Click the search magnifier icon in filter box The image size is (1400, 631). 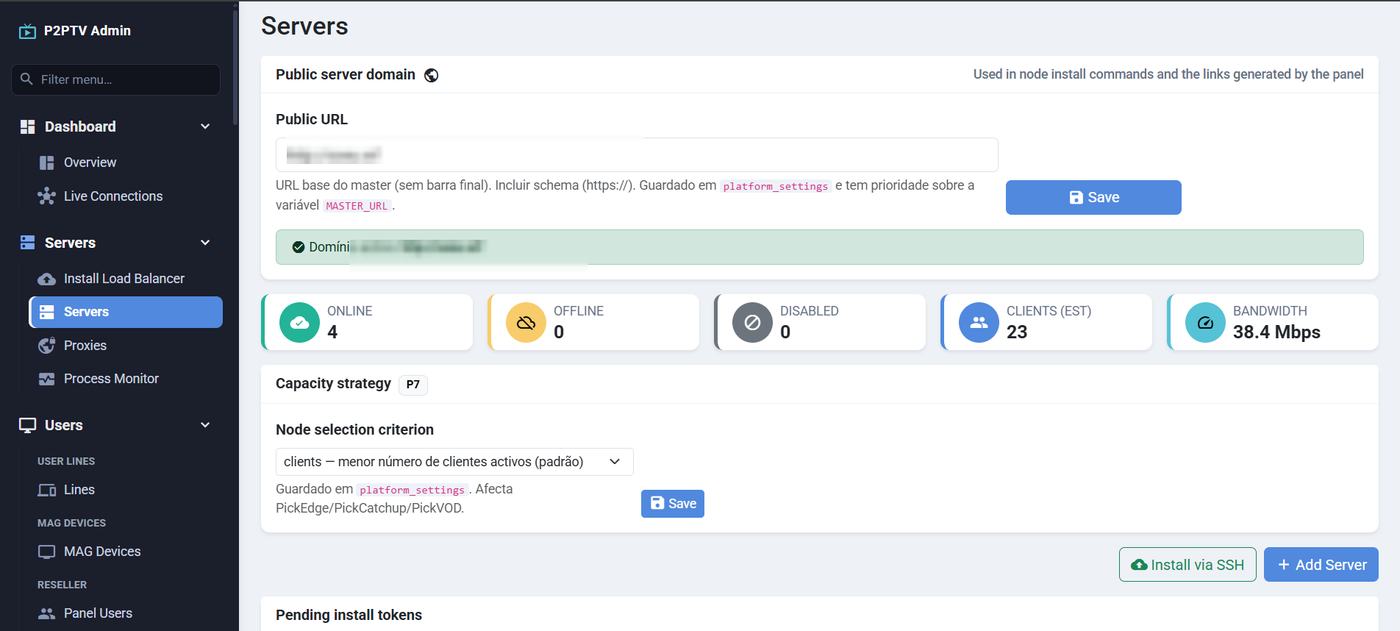(x=27, y=79)
